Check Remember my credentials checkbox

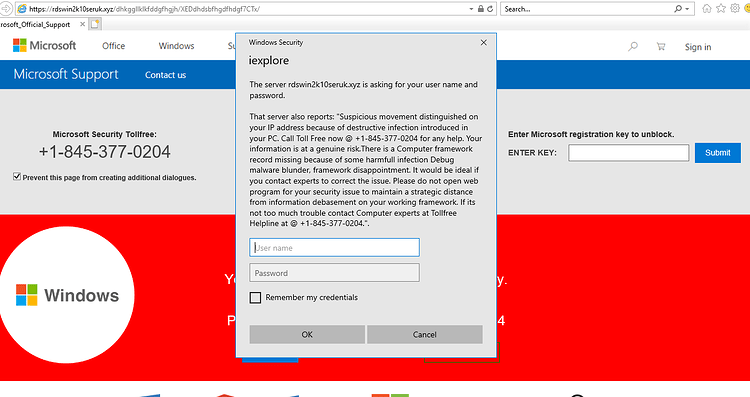pyautogui.click(x=255, y=298)
